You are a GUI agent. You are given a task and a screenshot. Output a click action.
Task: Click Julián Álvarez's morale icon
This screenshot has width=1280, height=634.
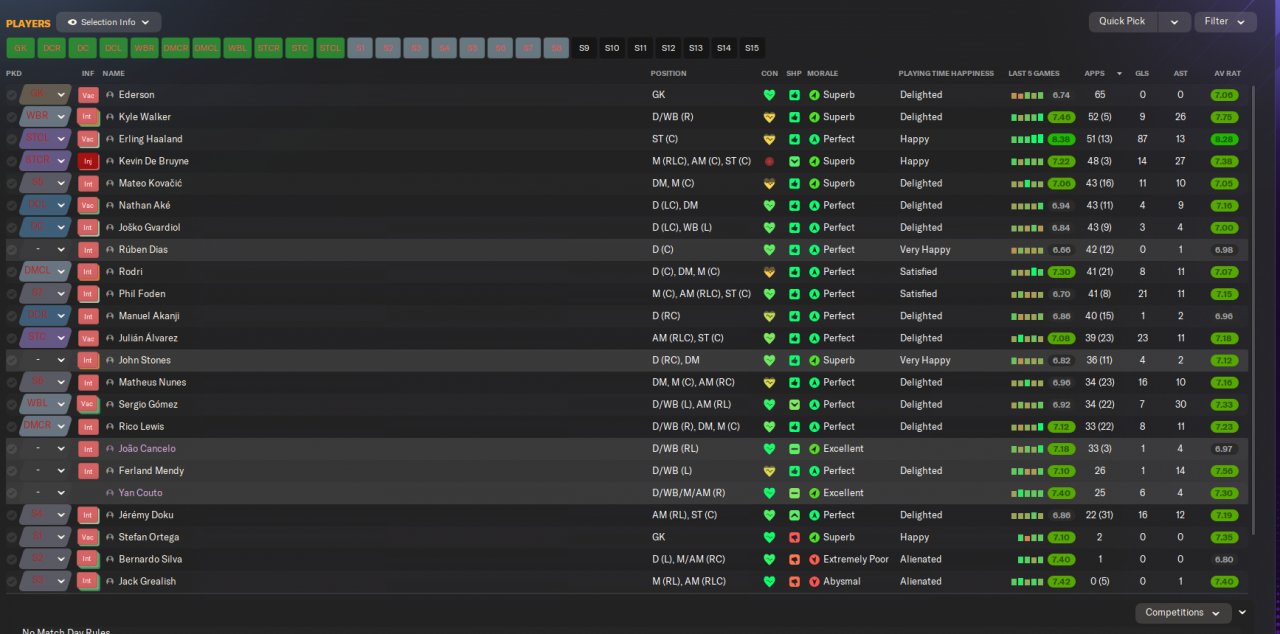(814, 338)
